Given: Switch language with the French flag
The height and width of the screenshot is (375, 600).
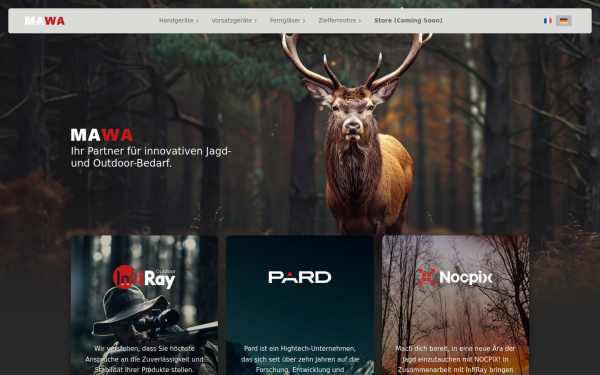Looking at the screenshot, I should click(548, 21).
